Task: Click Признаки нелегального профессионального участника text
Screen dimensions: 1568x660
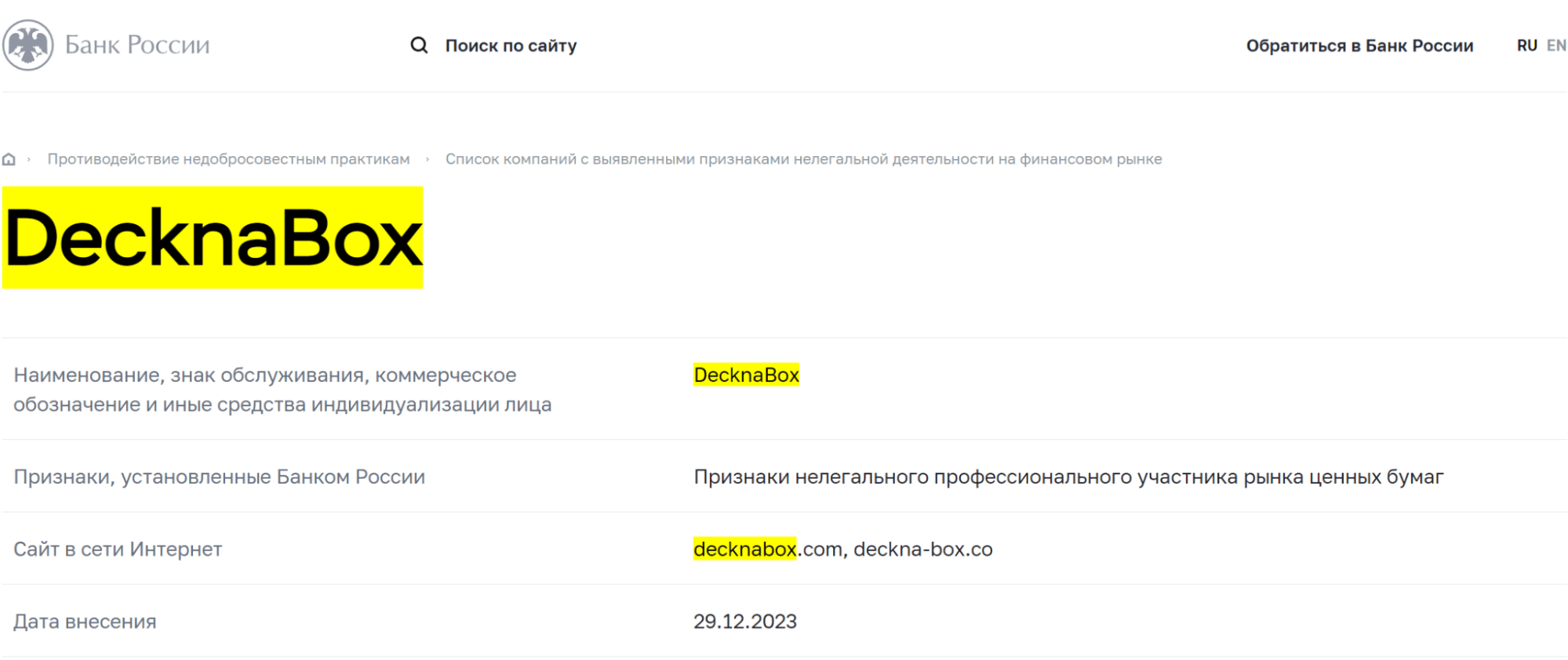Action: (x=1068, y=477)
